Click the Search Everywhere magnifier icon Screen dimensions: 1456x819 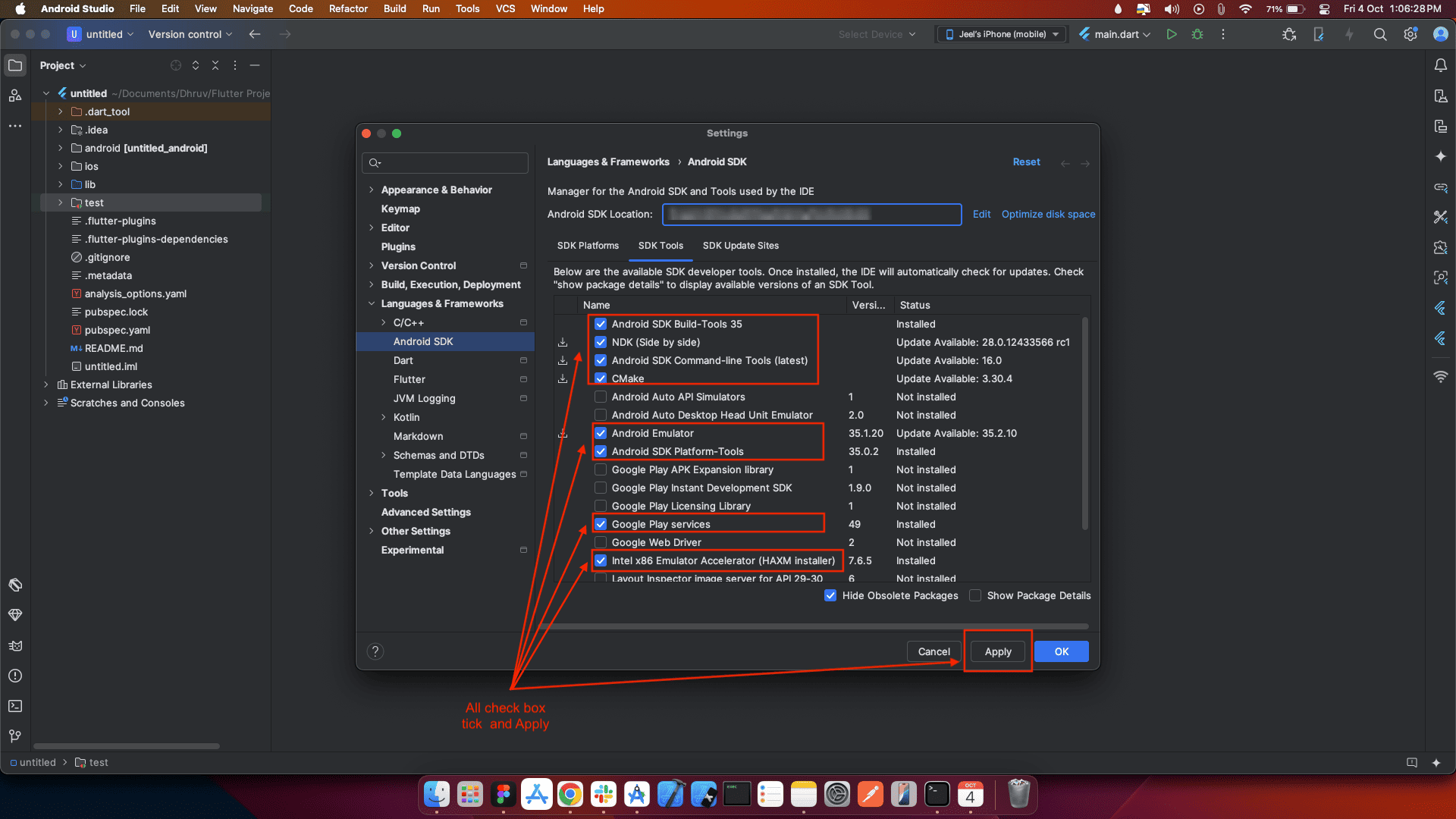point(1380,34)
